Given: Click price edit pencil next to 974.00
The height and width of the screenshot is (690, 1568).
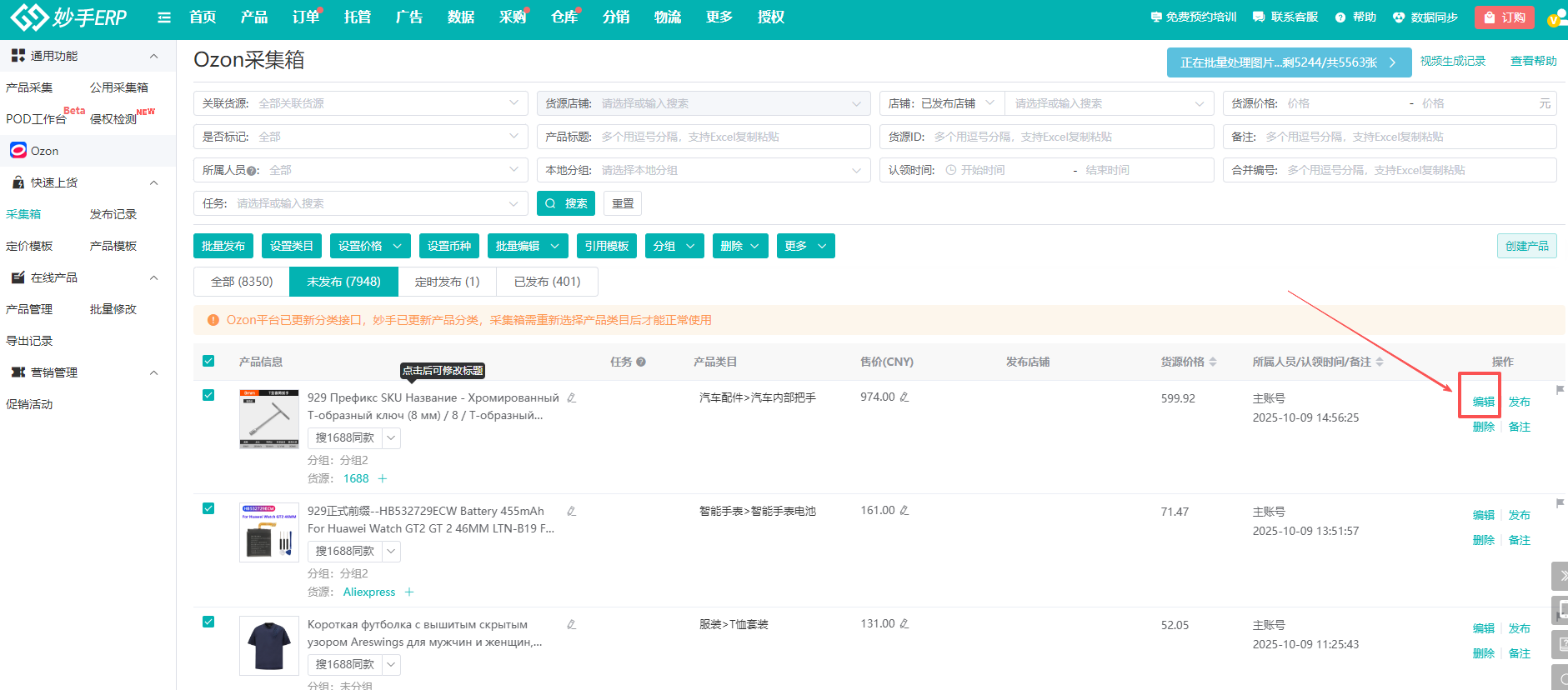Looking at the screenshot, I should click(x=904, y=397).
